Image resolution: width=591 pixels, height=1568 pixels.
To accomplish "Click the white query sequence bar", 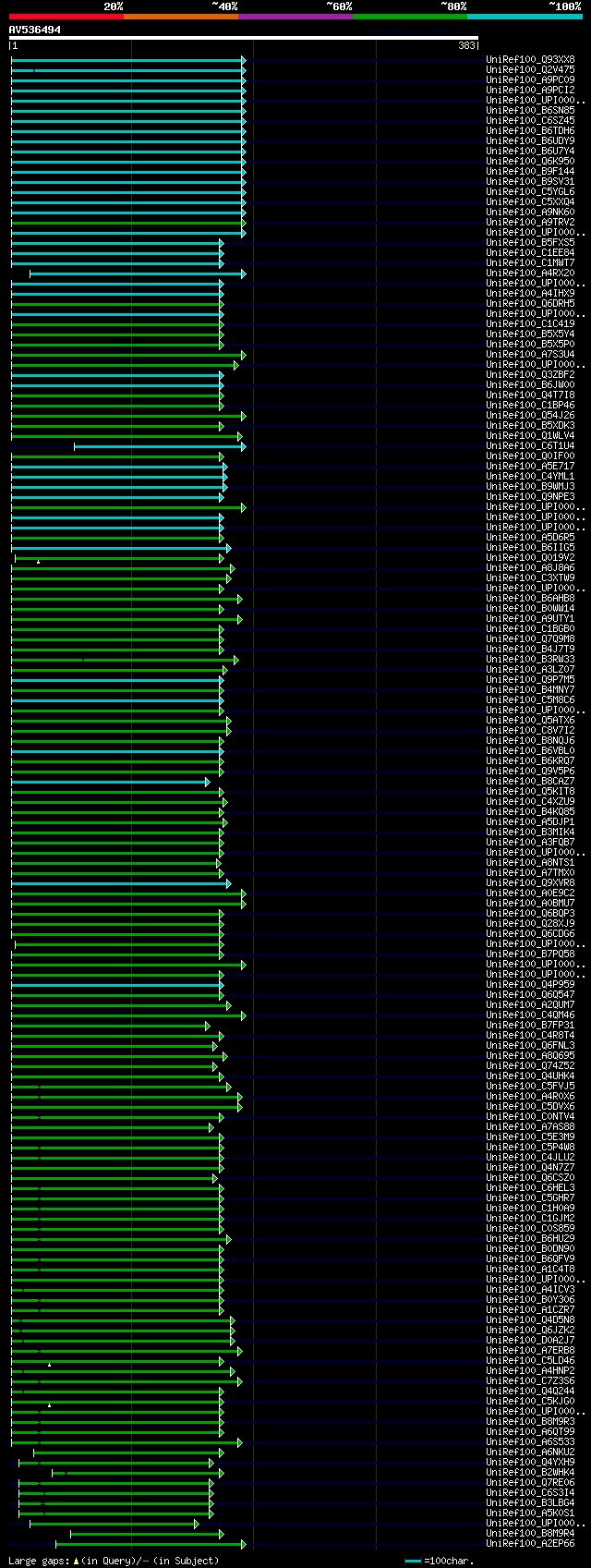I will click(244, 38).
